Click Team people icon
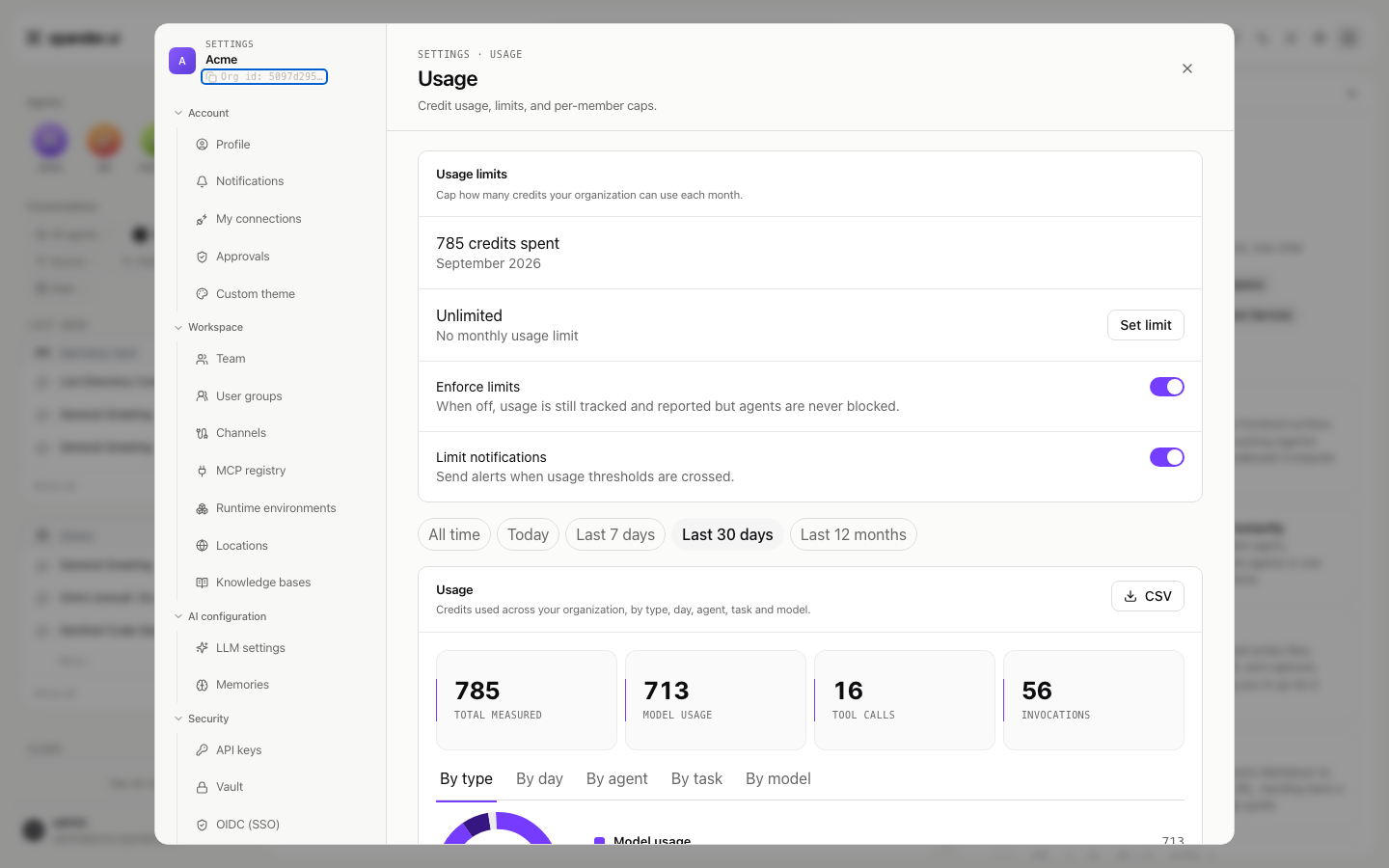This screenshot has width=1389, height=868. (x=202, y=359)
